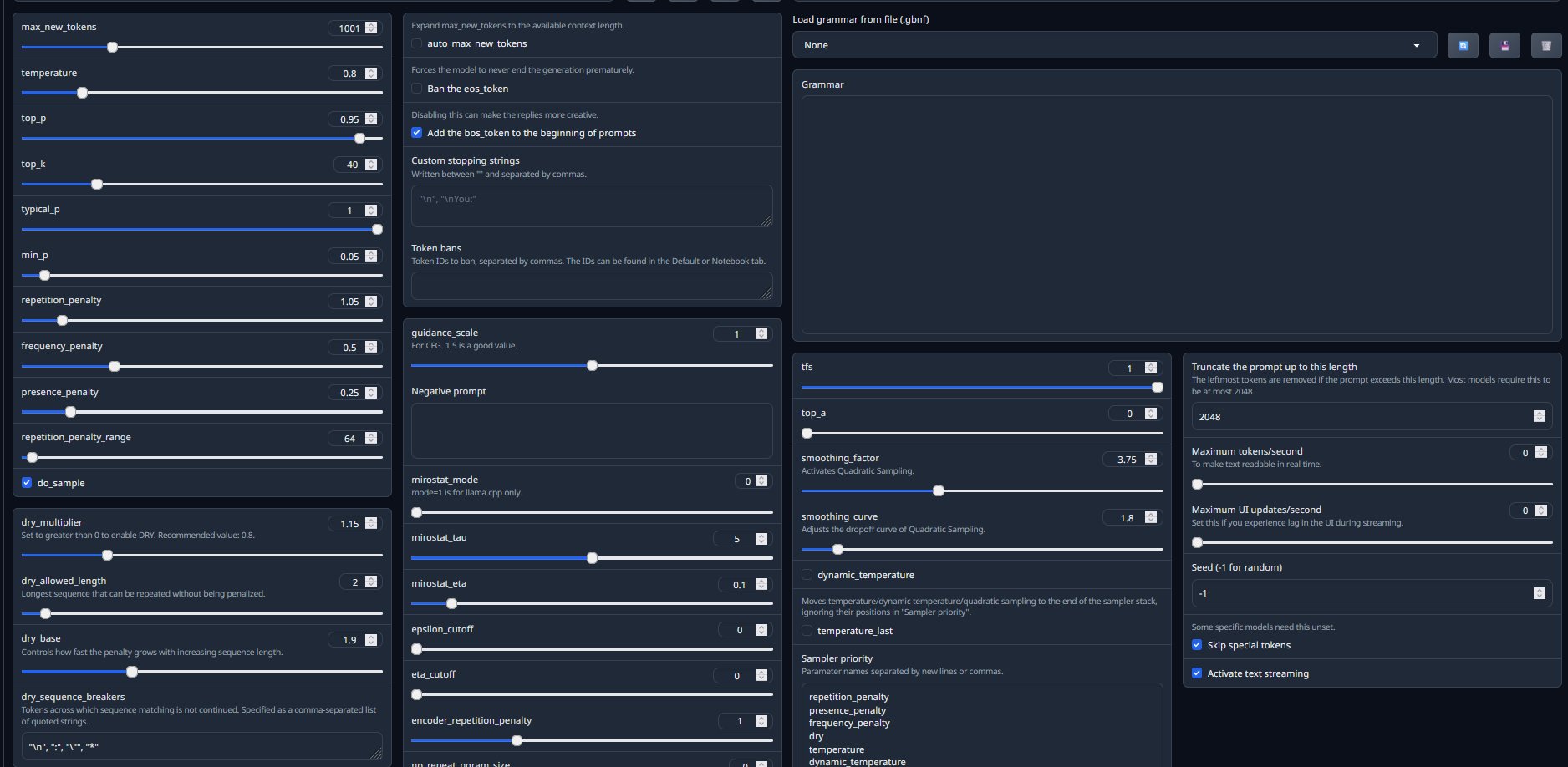
Task: Click the Seed number input field
Action: 1362,593
